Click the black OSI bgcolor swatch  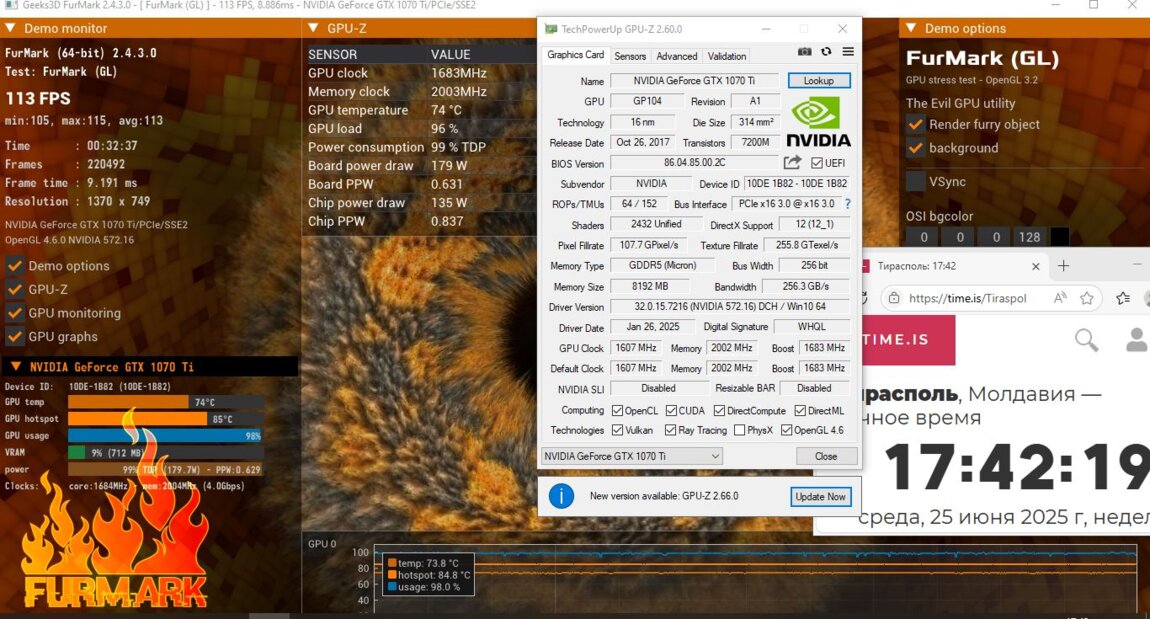[x=1059, y=238]
